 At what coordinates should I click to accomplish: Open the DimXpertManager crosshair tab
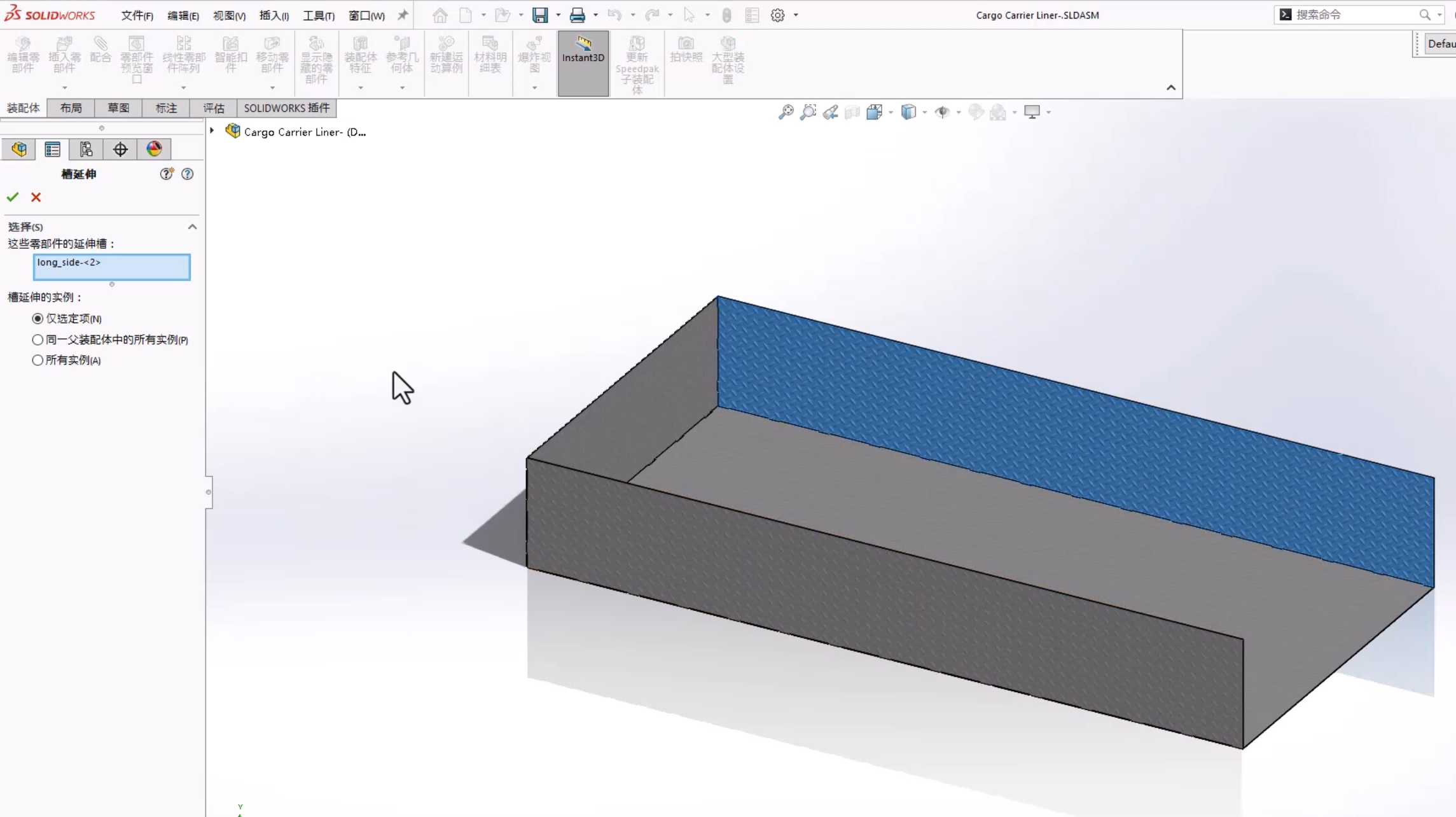coord(120,150)
